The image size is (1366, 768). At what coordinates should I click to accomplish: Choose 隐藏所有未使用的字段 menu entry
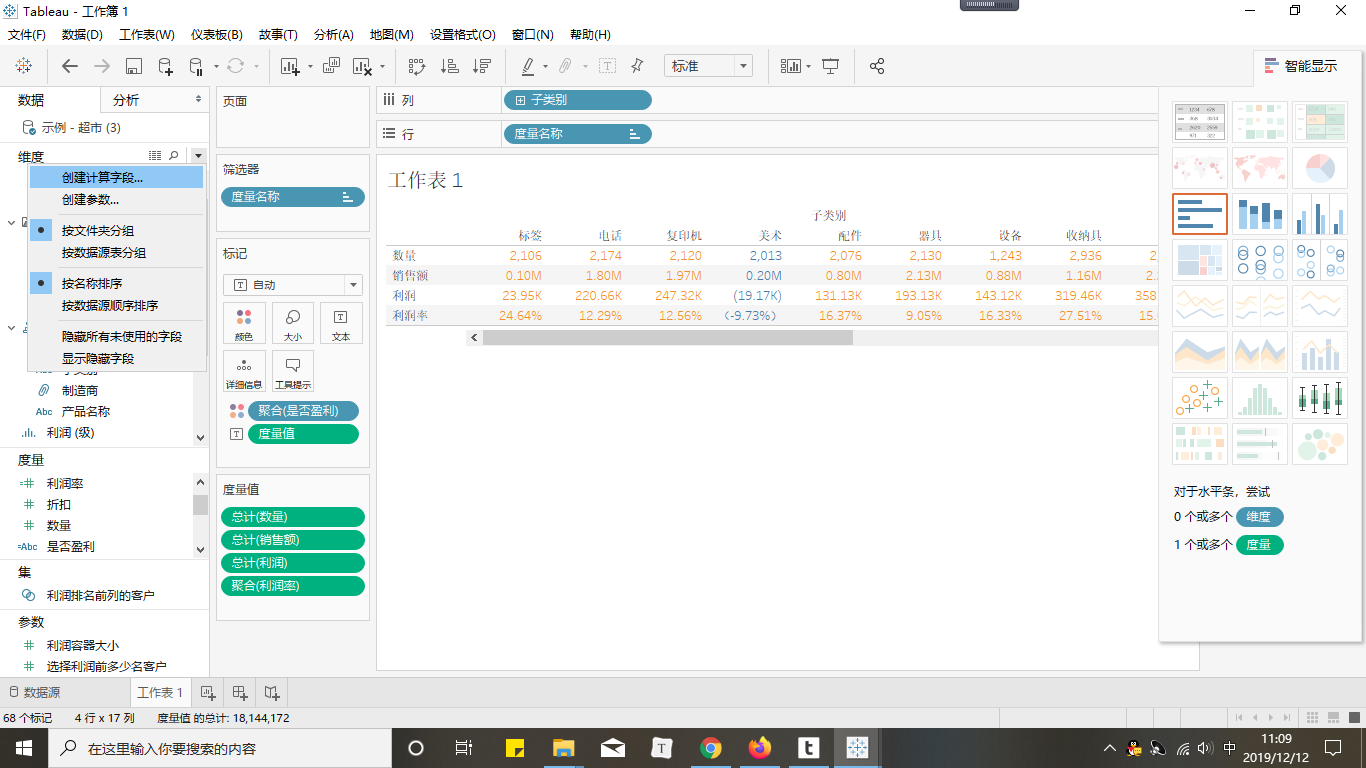(116, 337)
